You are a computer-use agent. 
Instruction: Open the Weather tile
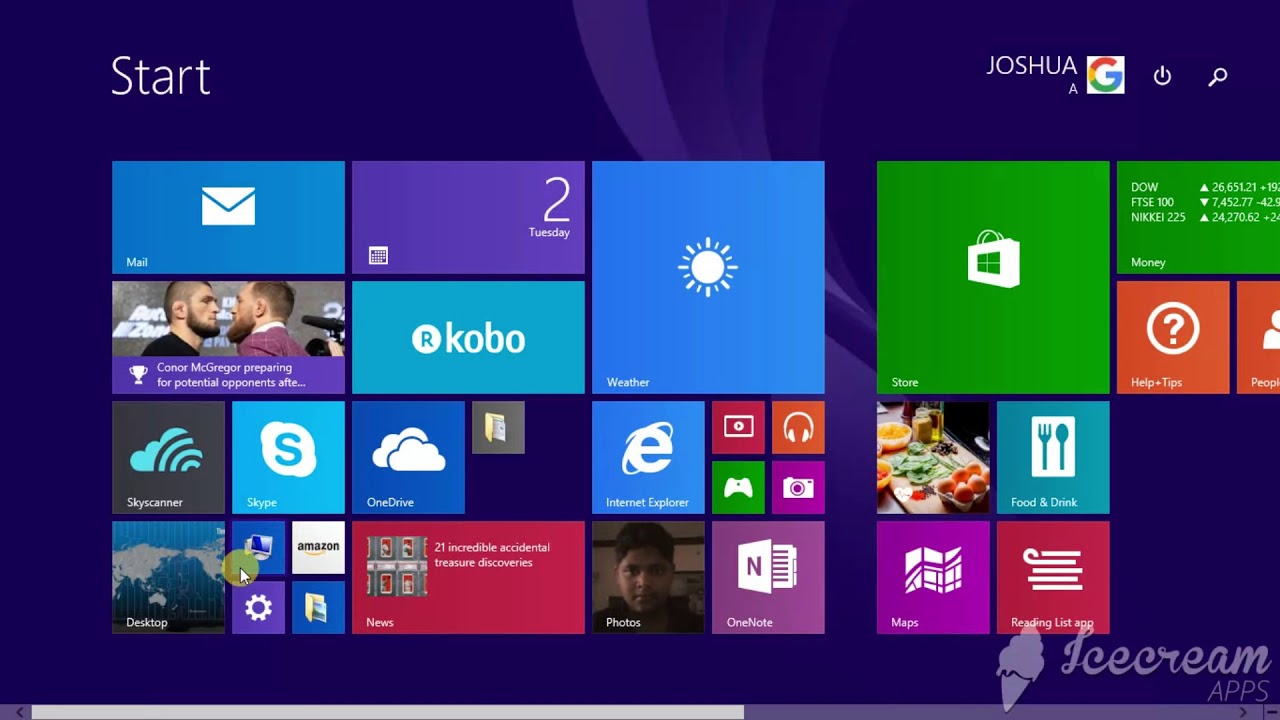tap(708, 277)
